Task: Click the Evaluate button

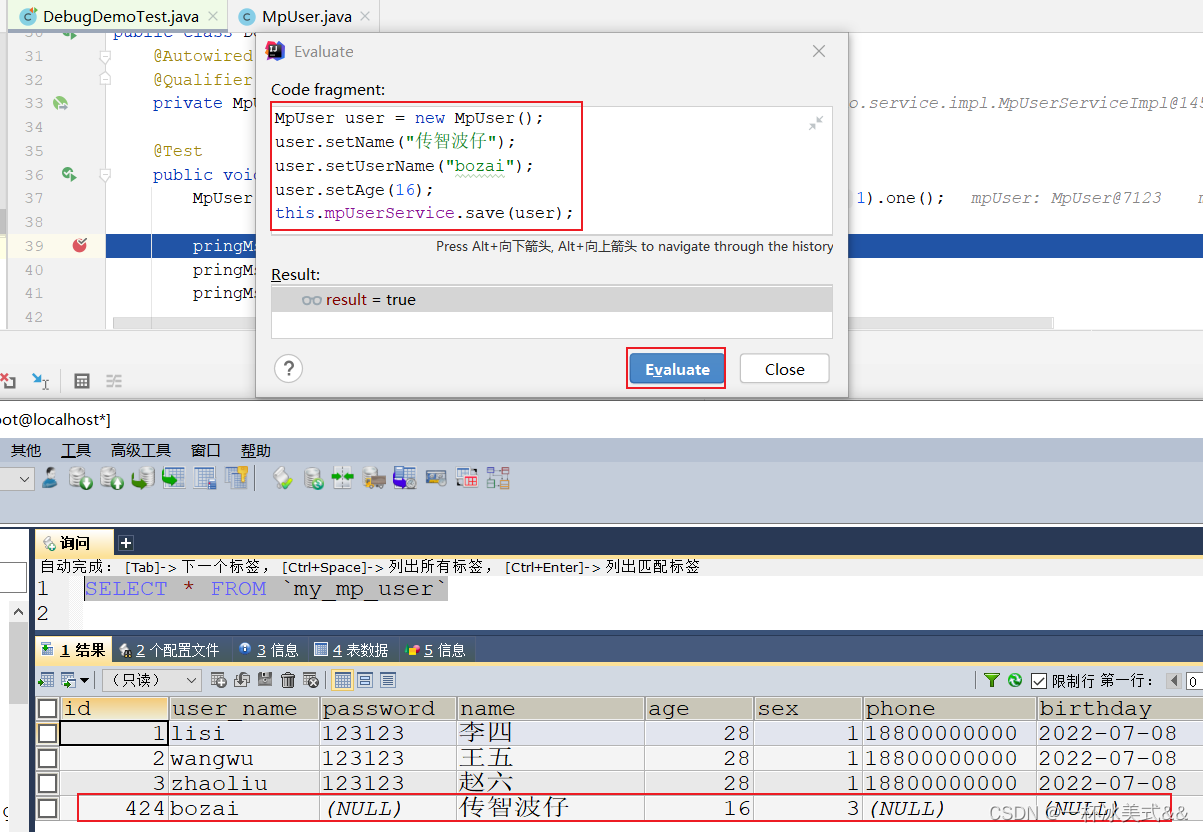Action: click(677, 369)
